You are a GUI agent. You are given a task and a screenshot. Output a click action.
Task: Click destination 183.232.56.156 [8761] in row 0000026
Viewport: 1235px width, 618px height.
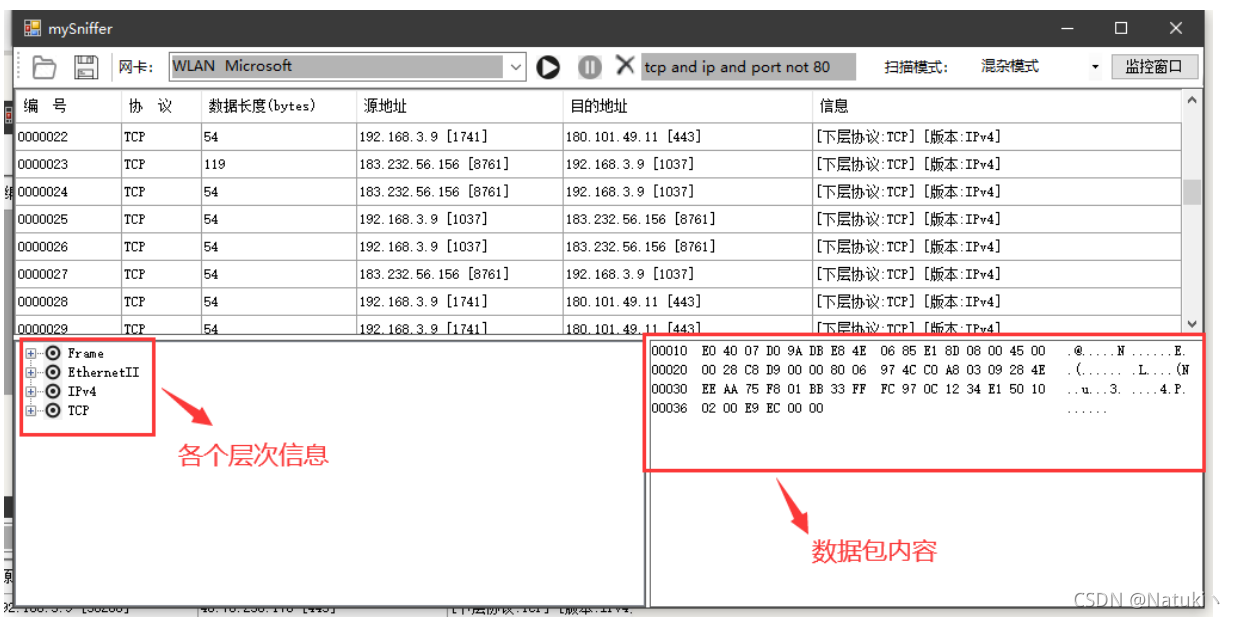click(x=687, y=247)
